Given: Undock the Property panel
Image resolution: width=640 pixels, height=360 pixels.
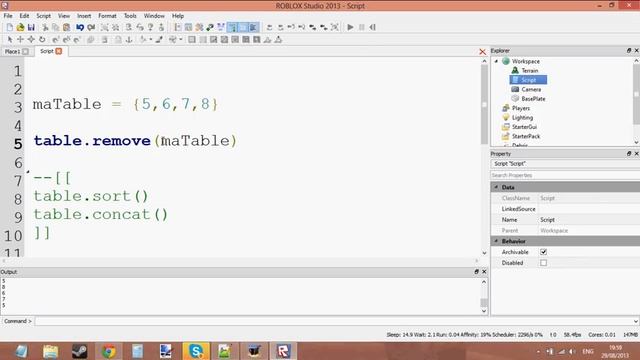Looking at the screenshot, I should point(629,153).
